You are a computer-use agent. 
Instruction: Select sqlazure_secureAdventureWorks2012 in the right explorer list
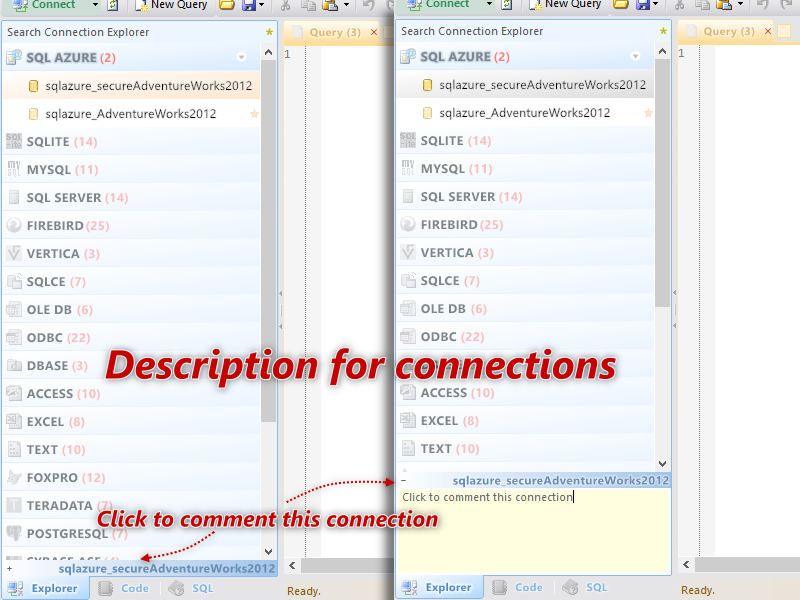526,85
